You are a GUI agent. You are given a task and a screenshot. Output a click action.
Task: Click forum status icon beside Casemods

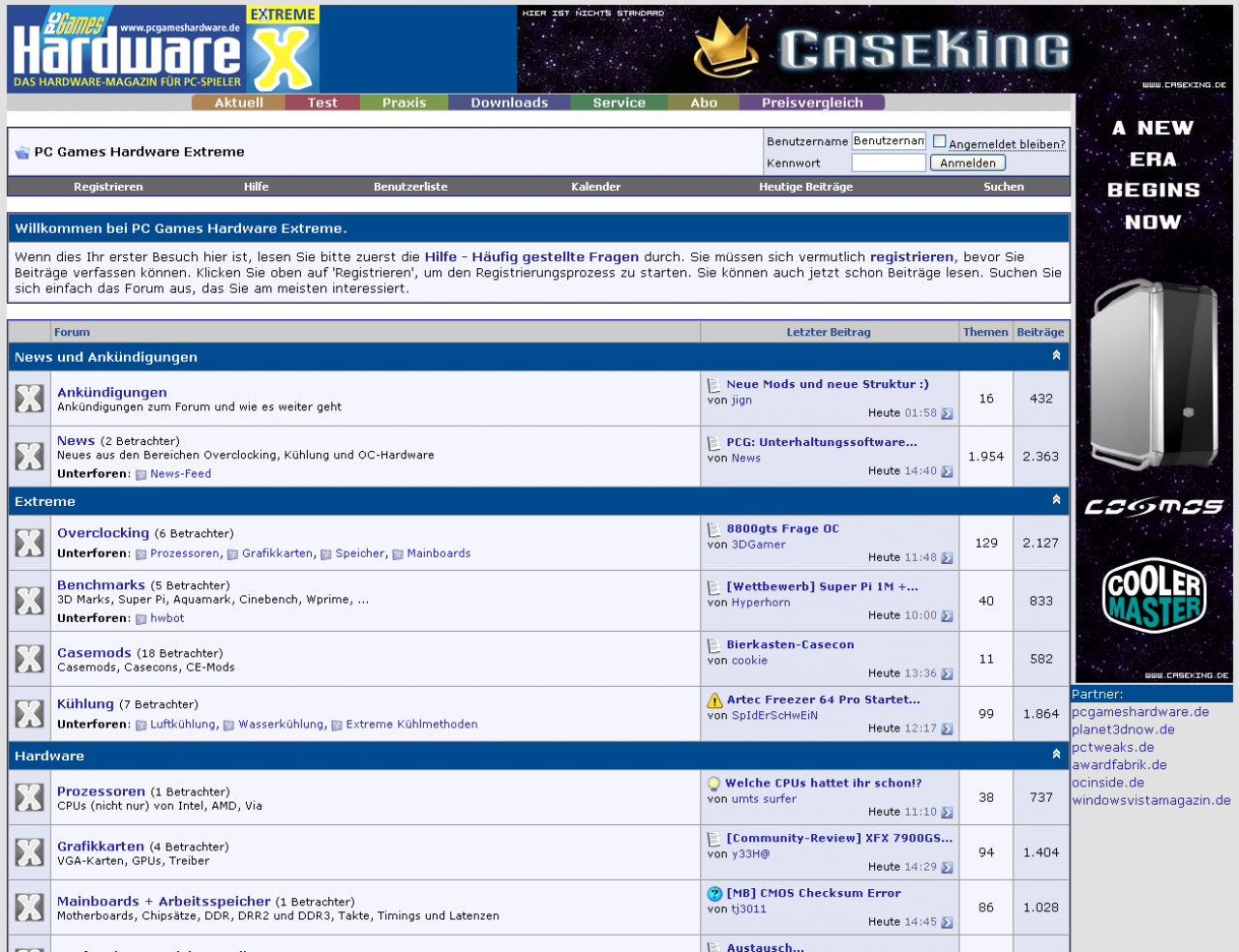click(x=29, y=659)
